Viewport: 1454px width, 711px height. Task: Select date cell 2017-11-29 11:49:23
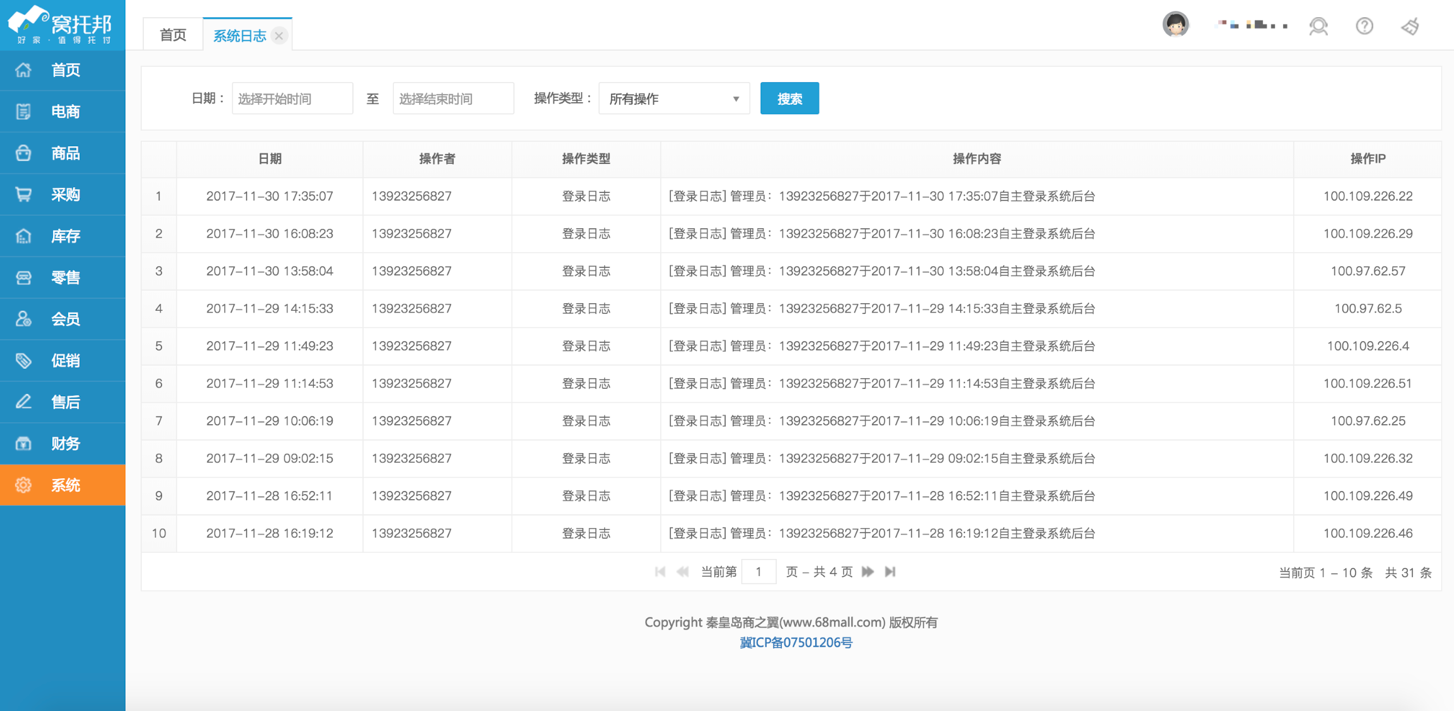[270, 346]
